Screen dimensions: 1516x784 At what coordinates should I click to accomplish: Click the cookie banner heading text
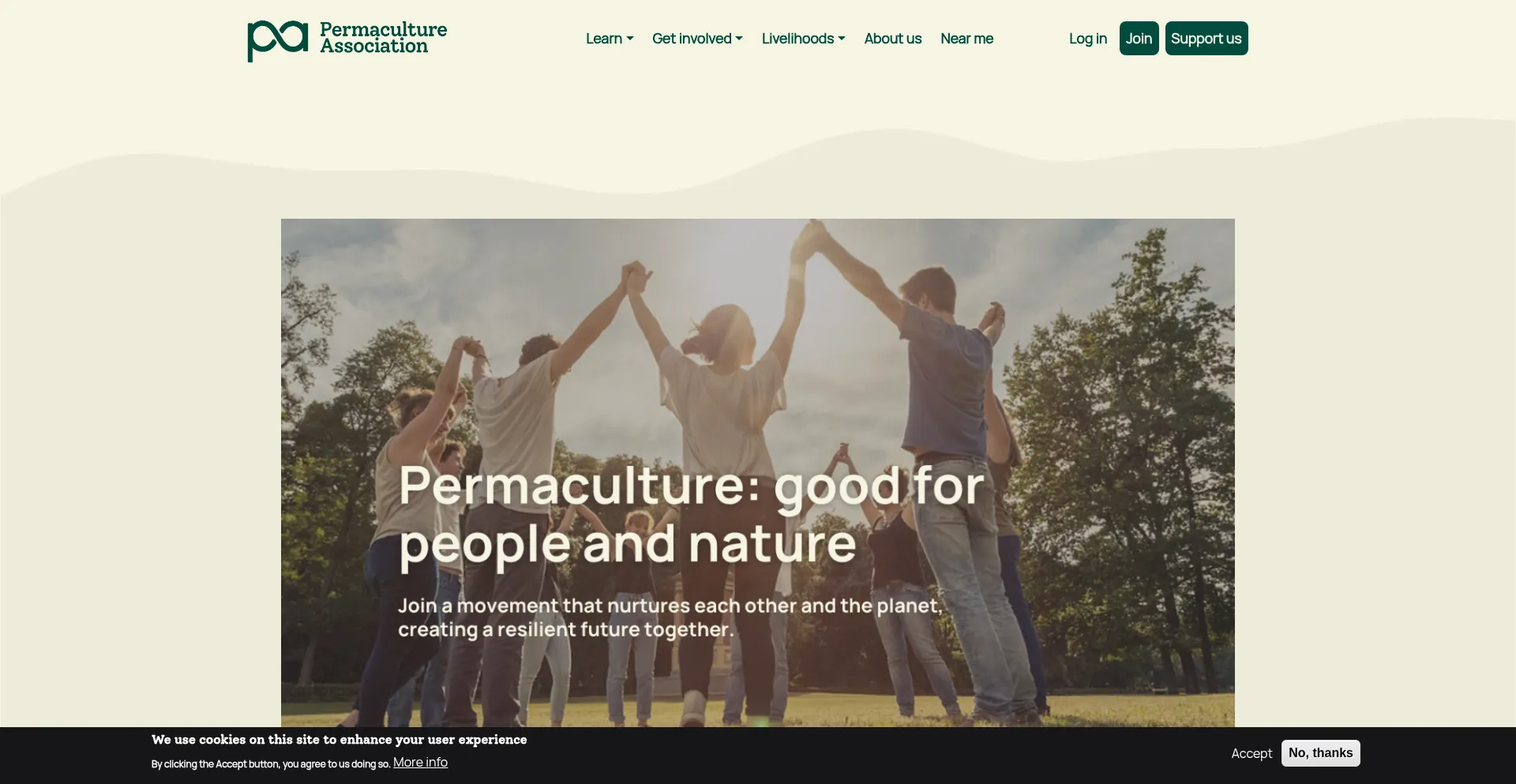coord(340,740)
